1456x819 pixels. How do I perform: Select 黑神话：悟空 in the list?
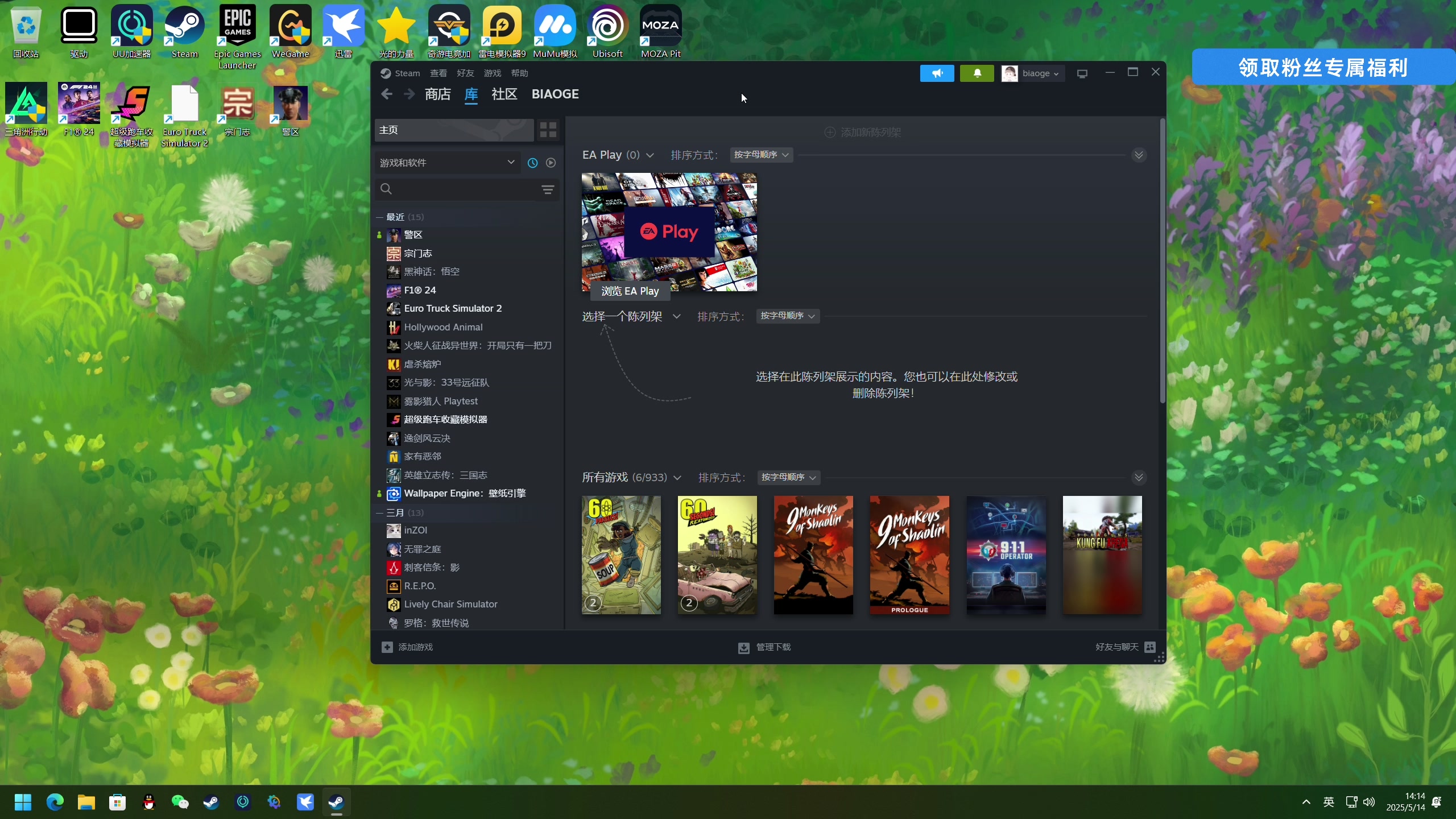pyautogui.click(x=466, y=272)
